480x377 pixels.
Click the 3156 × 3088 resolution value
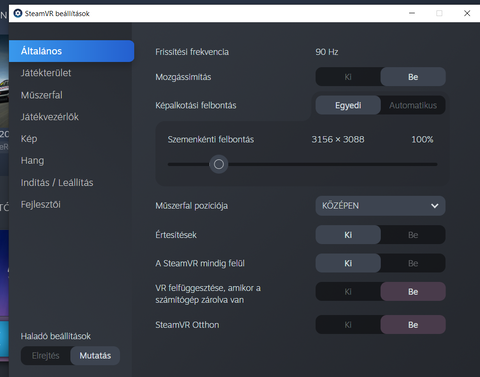[338, 139]
